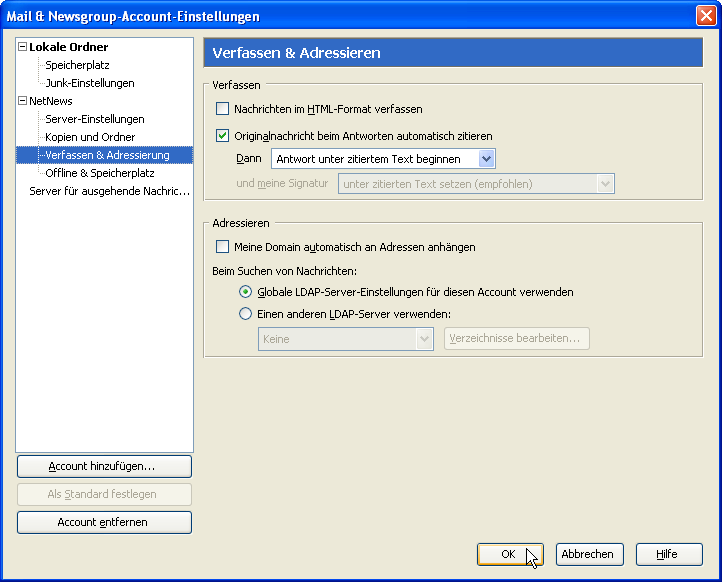Select Verfassen & Adressierung tree item
The width and height of the screenshot is (722, 582).
pyautogui.click(x=107, y=155)
